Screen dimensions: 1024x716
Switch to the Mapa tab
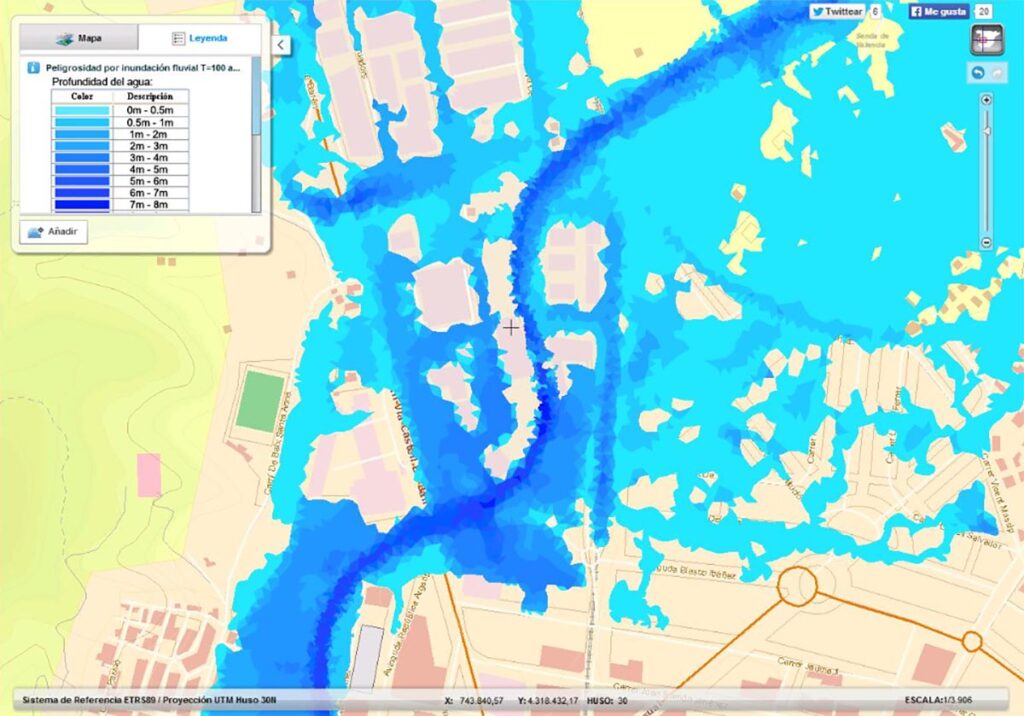(79, 38)
